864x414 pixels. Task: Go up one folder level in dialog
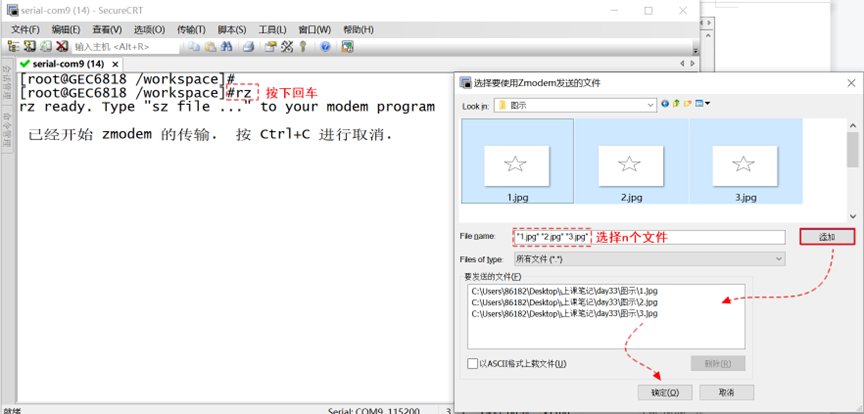[676, 104]
